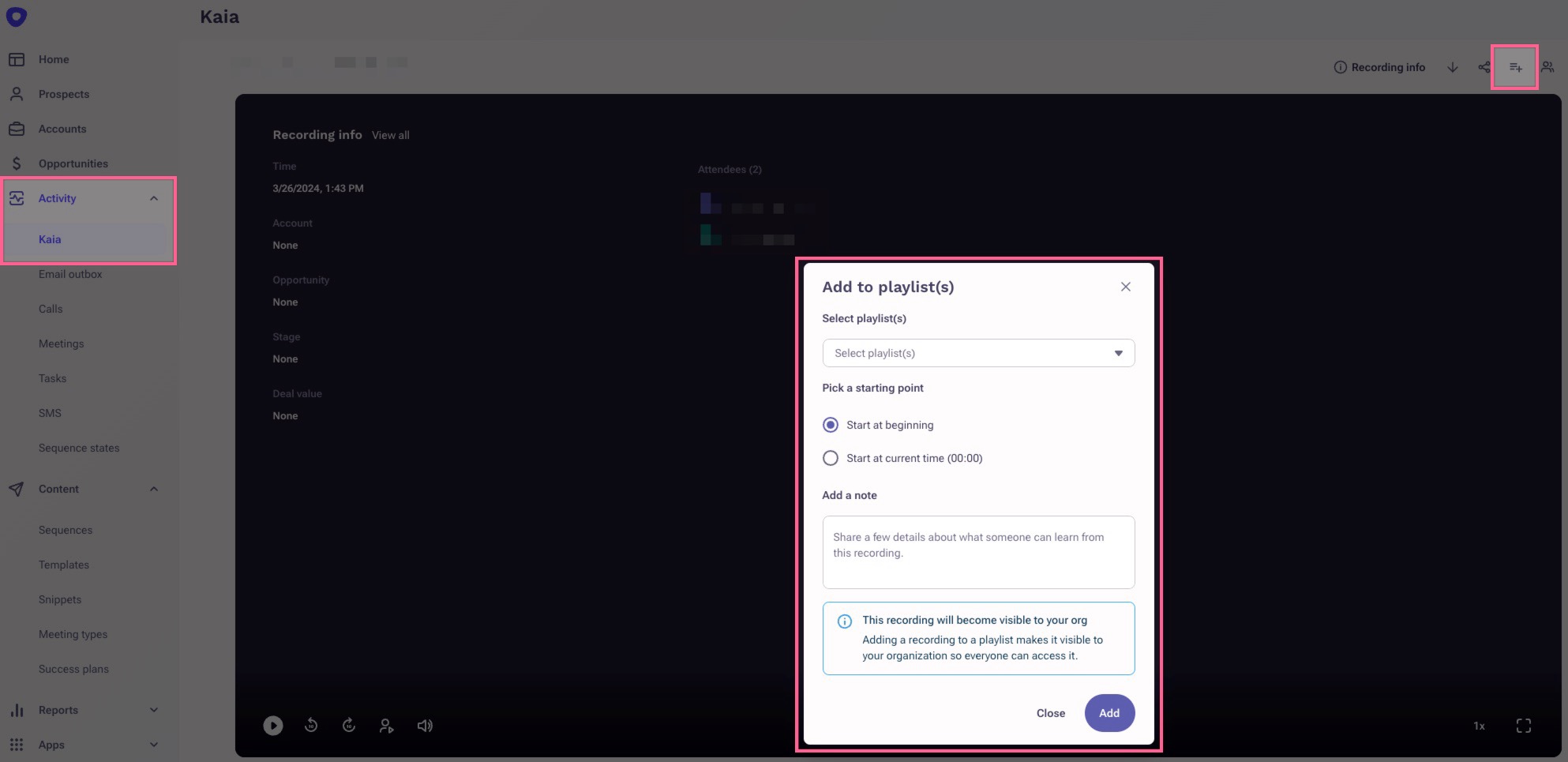The height and width of the screenshot is (762, 1568).
Task: Click the Content paper plane icon
Action: 17,489
